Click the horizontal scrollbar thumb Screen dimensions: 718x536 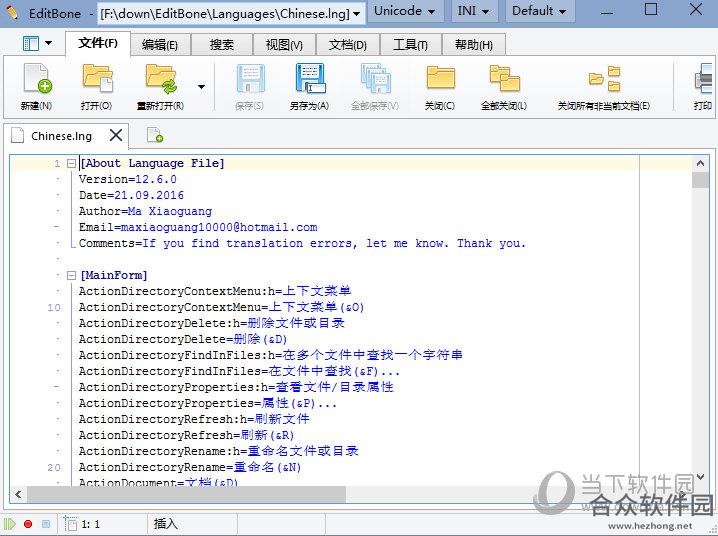186,494
